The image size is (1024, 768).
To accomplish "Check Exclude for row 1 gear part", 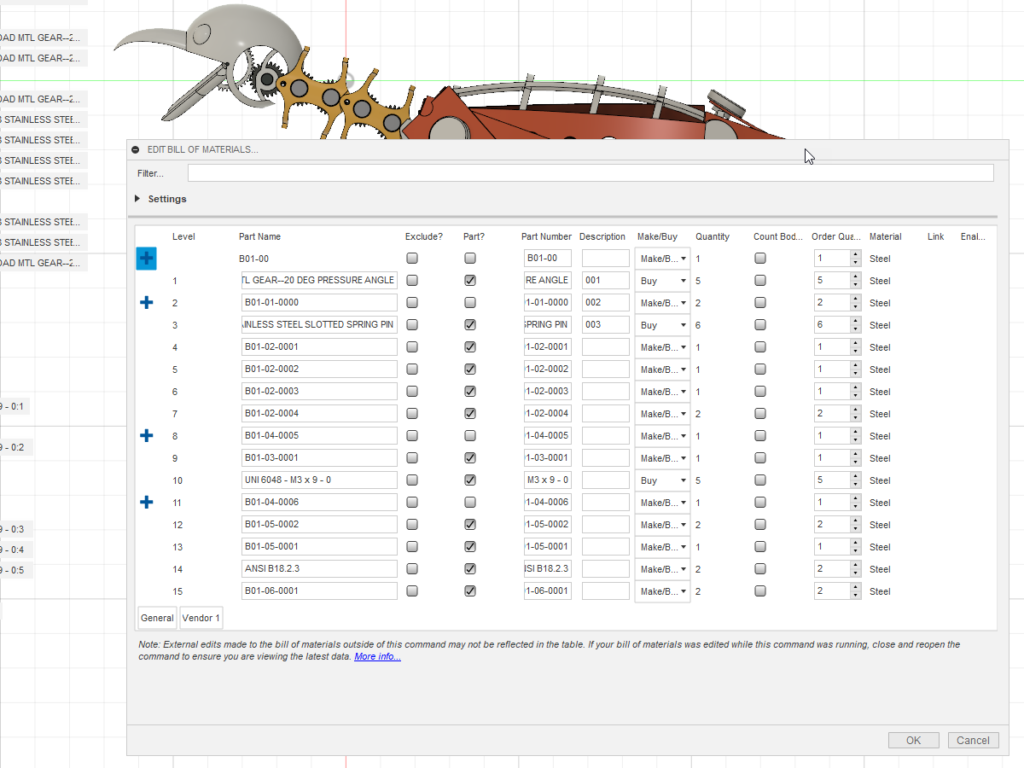I will (x=412, y=281).
